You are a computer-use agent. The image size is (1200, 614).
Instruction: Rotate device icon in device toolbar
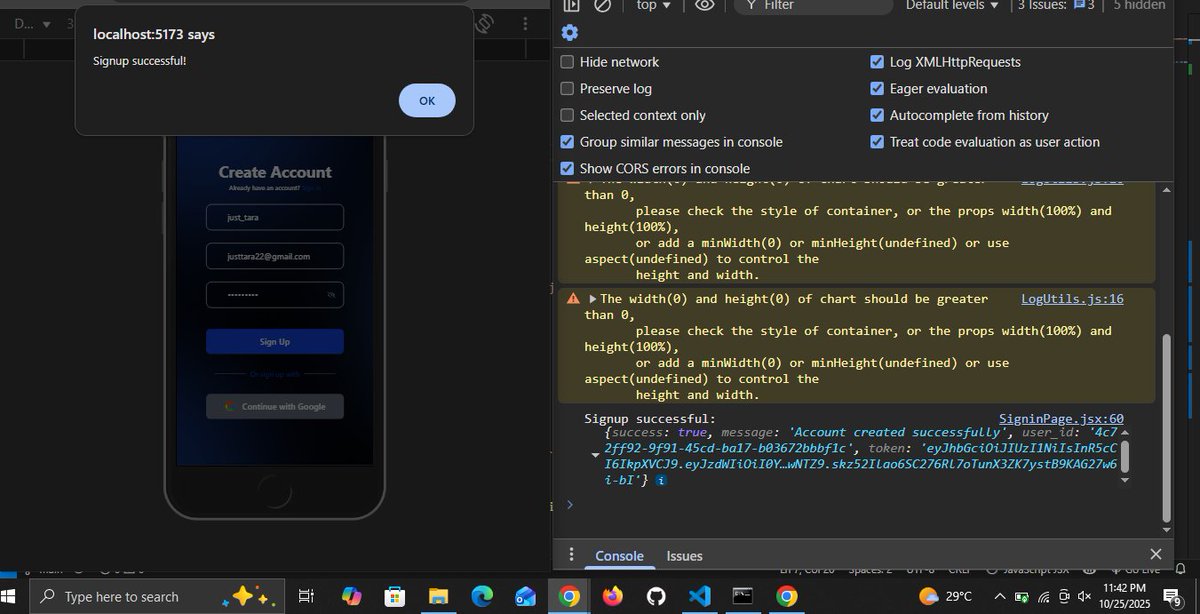click(x=484, y=23)
